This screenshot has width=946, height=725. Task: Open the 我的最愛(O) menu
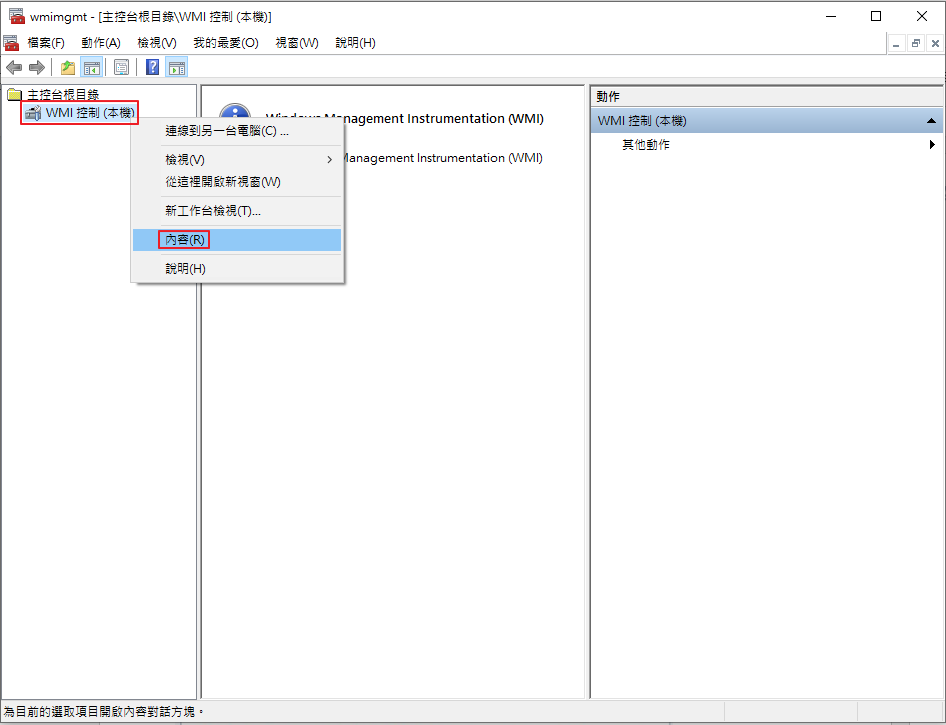(225, 43)
